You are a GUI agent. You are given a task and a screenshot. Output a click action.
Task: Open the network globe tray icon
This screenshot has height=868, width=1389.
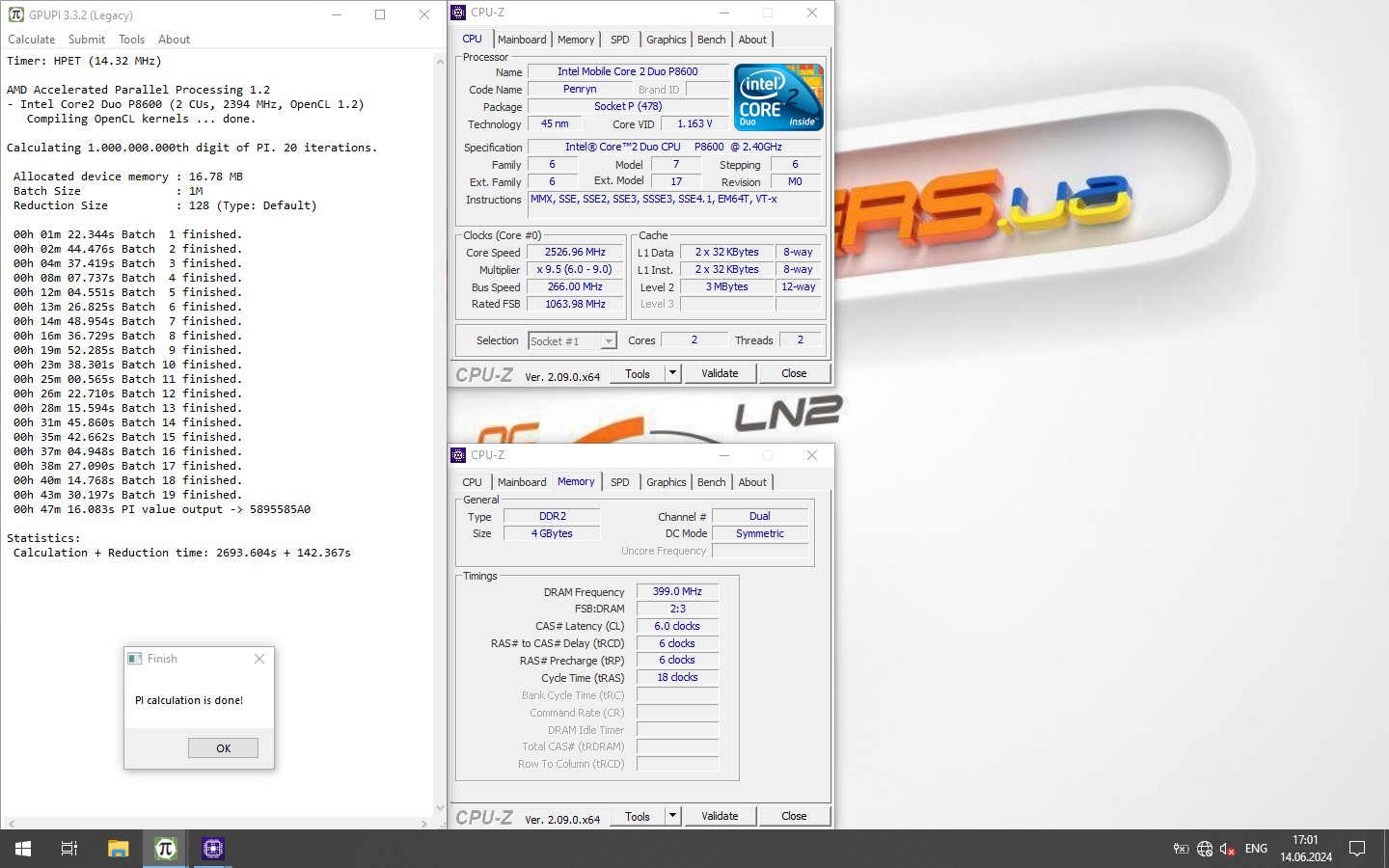pos(1204,849)
